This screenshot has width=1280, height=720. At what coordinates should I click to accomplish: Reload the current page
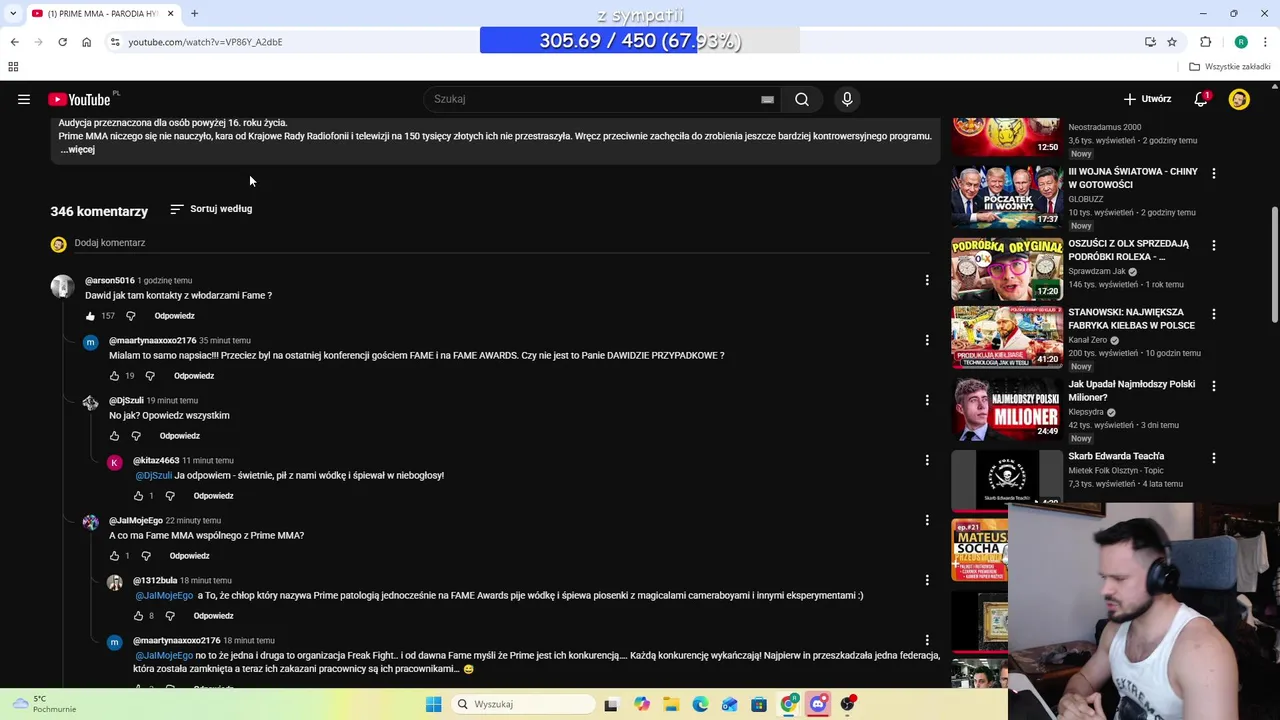point(62,42)
